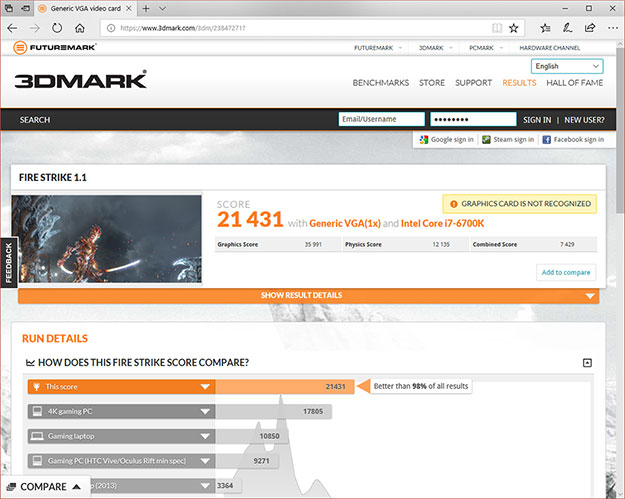Add this page to favorites star
625x499 pixels.
(514, 28)
